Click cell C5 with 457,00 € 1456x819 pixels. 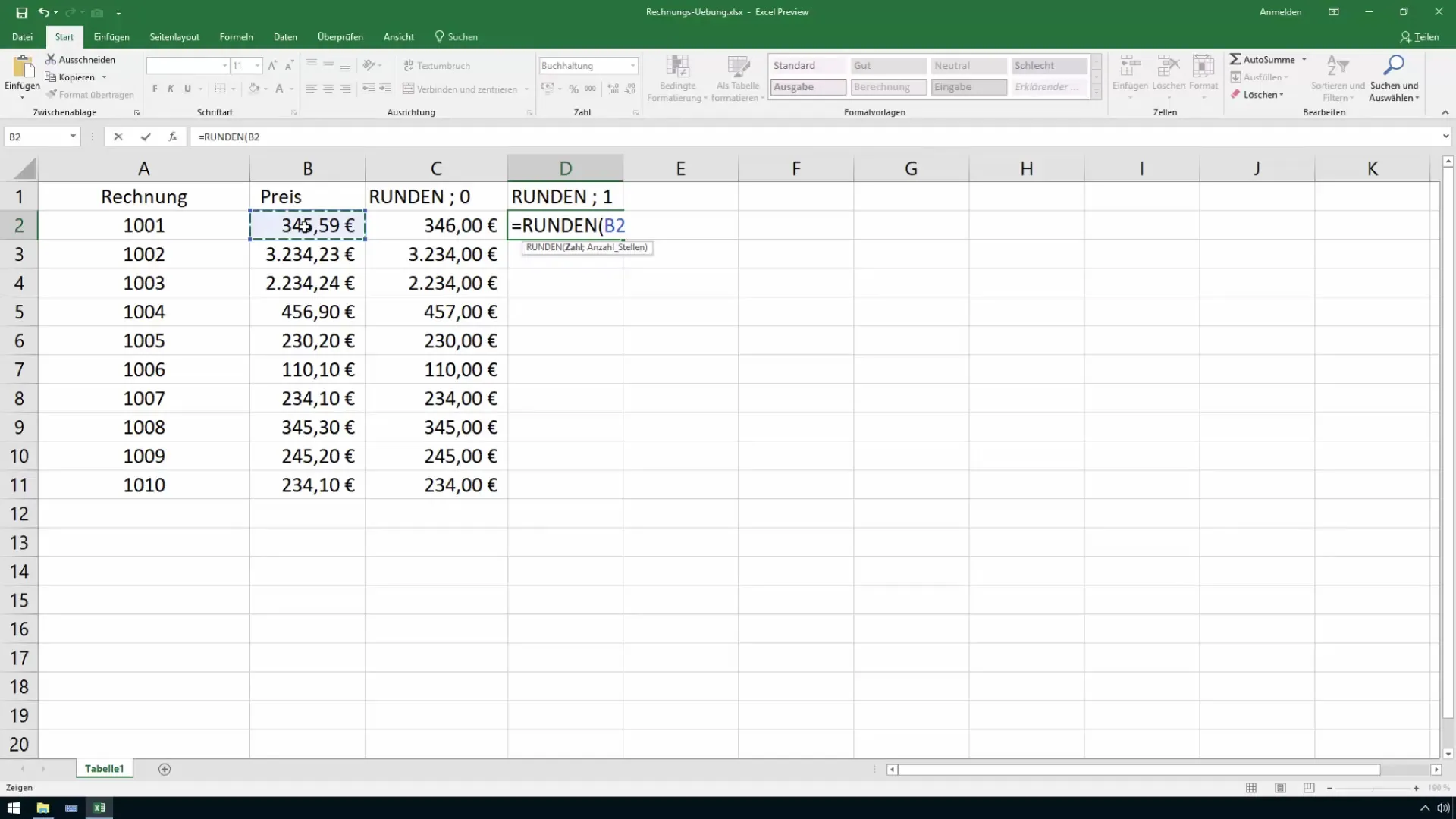pyautogui.click(x=436, y=312)
